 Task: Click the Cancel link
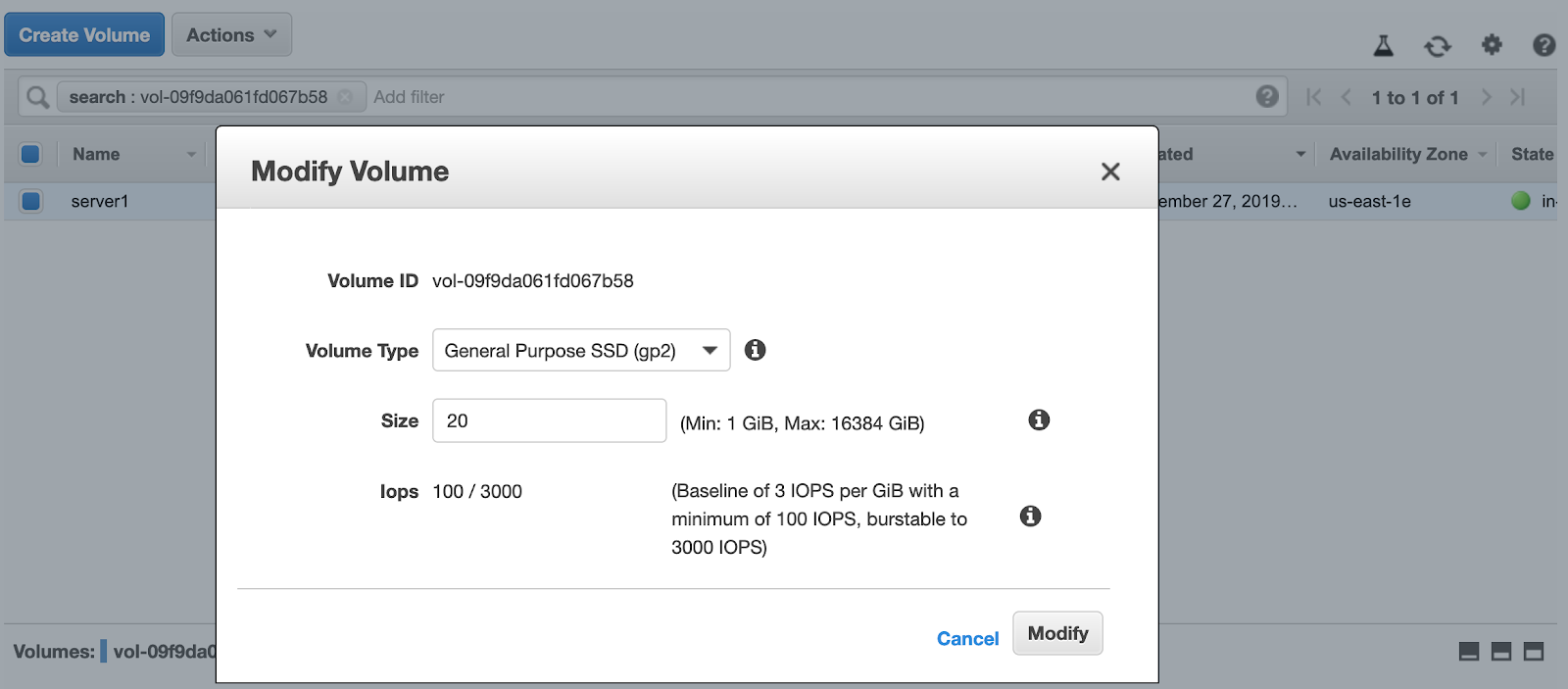point(967,638)
